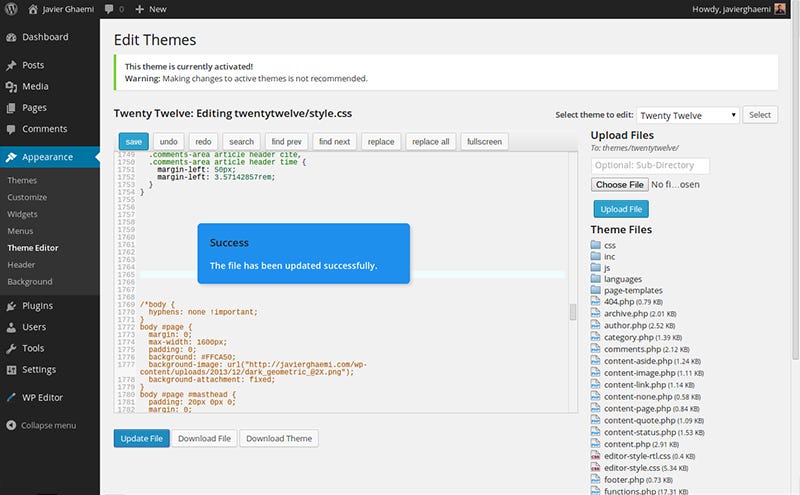The height and width of the screenshot is (495, 800).
Task: Open the WordPress logo menu
Action: [x=11, y=9]
